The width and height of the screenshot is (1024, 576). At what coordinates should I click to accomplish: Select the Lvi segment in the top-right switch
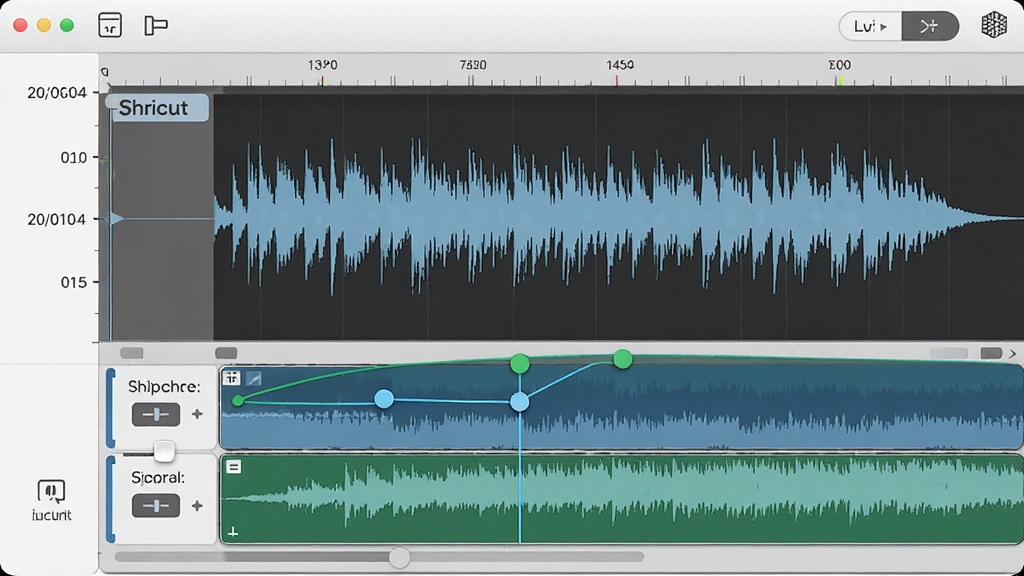click(x=871, y=26)
